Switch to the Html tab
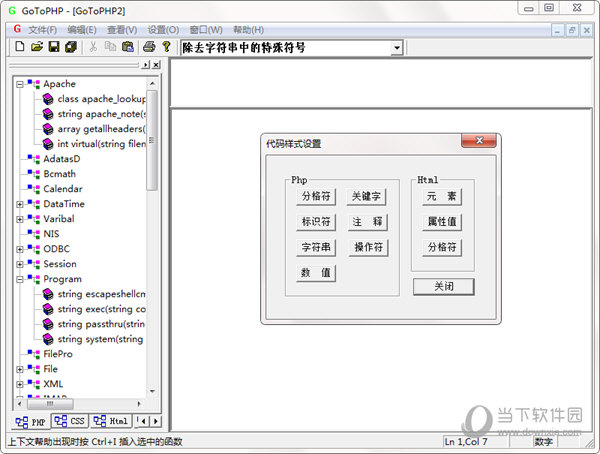600x454 pixels. [111, 421]
